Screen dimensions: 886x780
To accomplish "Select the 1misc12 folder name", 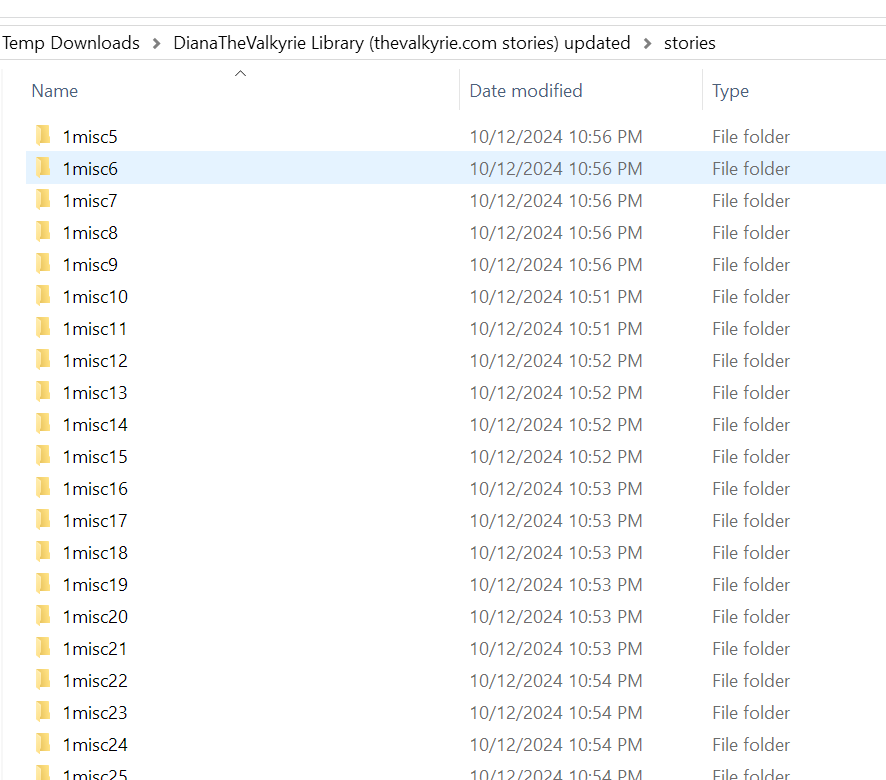I will pyautogui.click(x=95, y=360).
